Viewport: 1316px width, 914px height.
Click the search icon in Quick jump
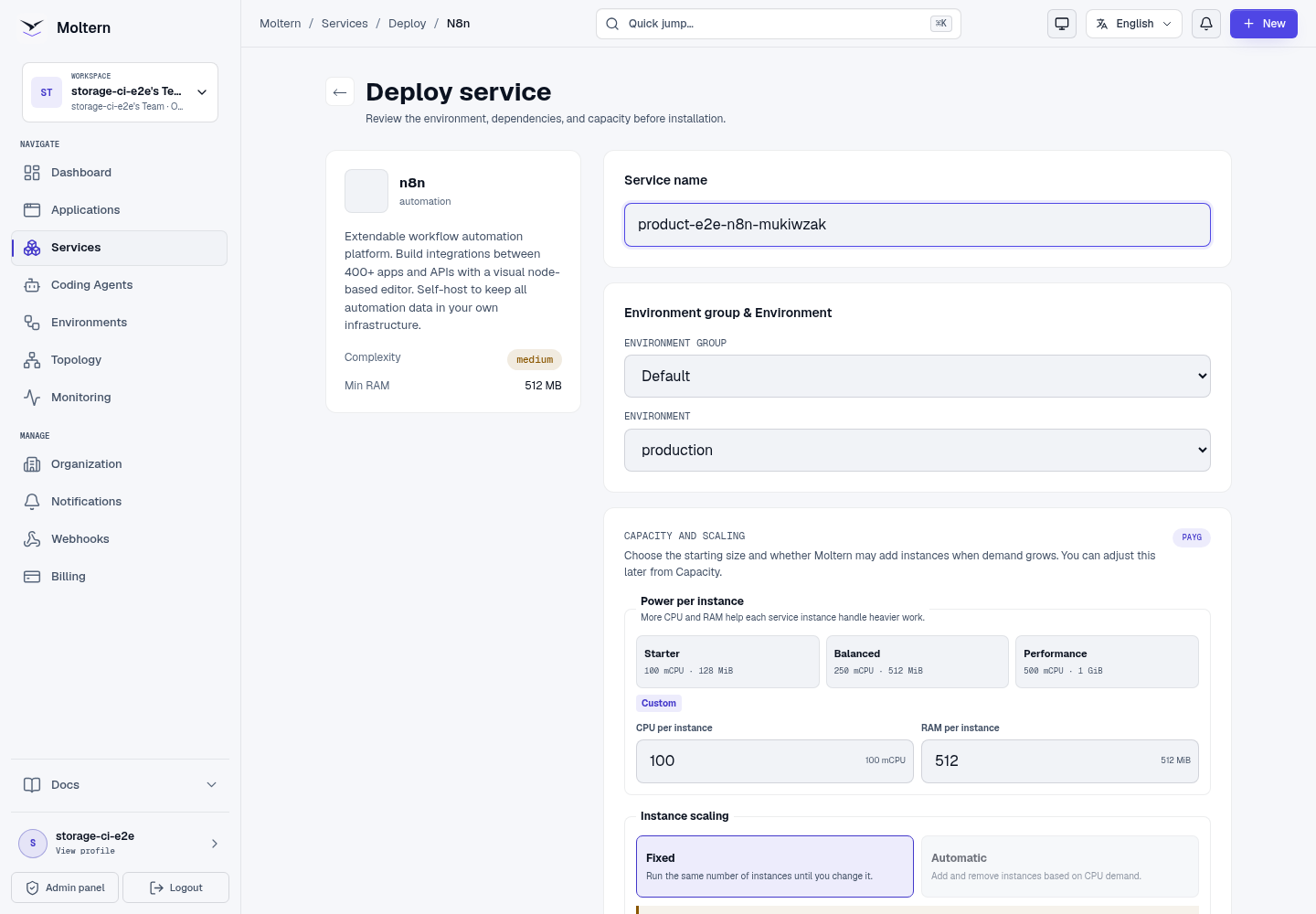pos(612,24)
